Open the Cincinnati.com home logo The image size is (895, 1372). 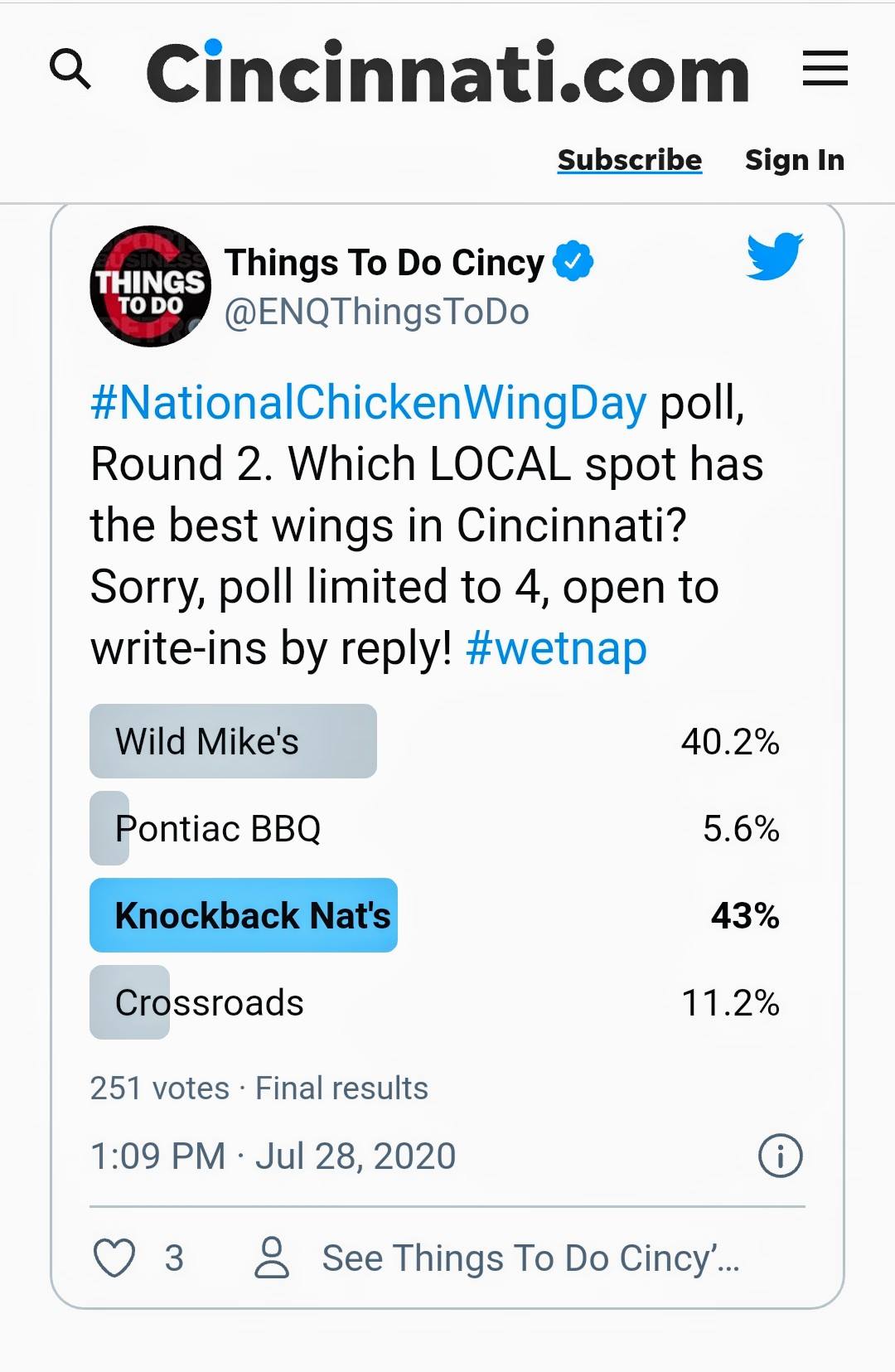pos(447,72)
